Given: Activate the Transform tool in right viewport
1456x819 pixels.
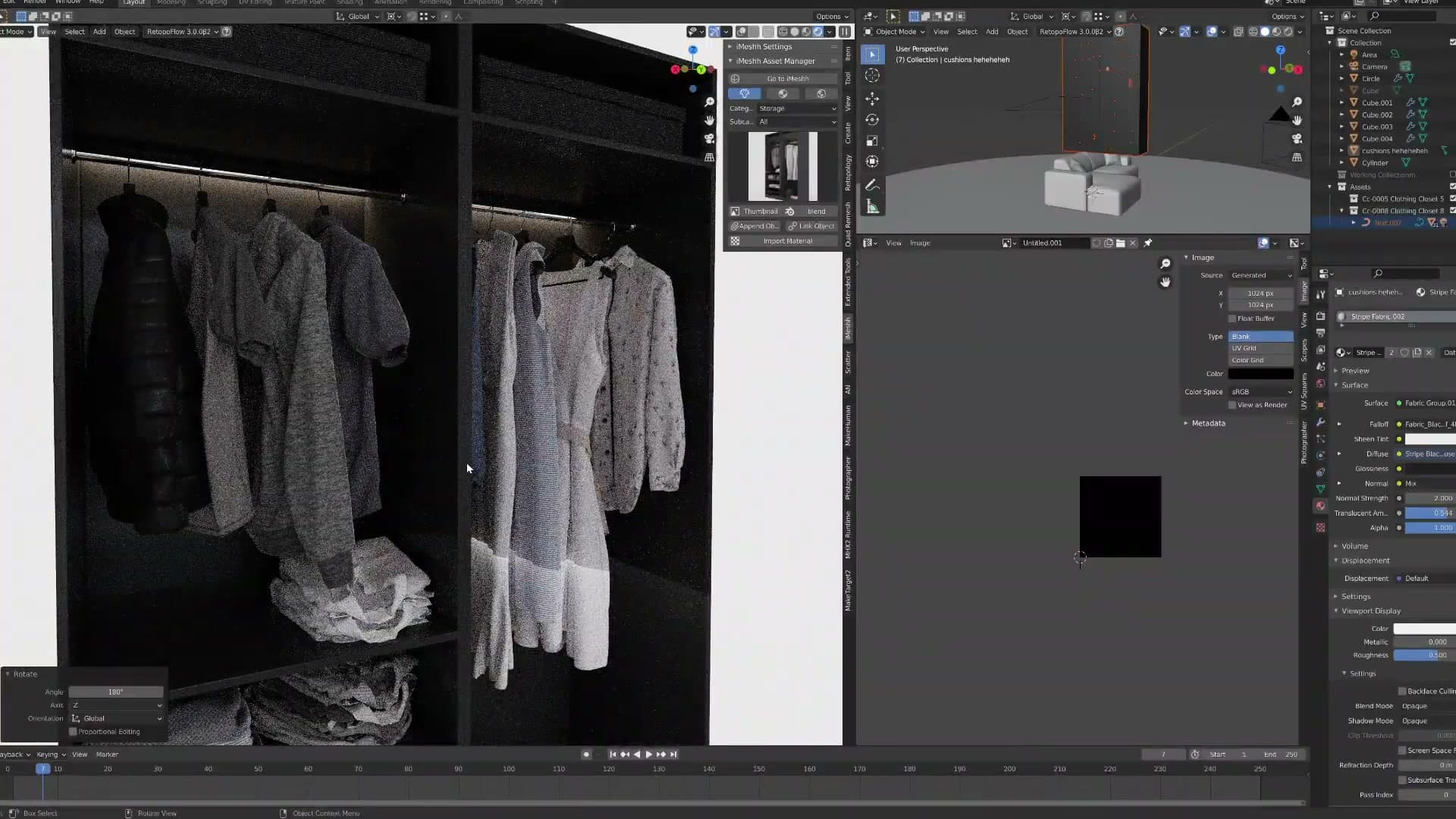Looking at the screenshot, I should point(872,162).
